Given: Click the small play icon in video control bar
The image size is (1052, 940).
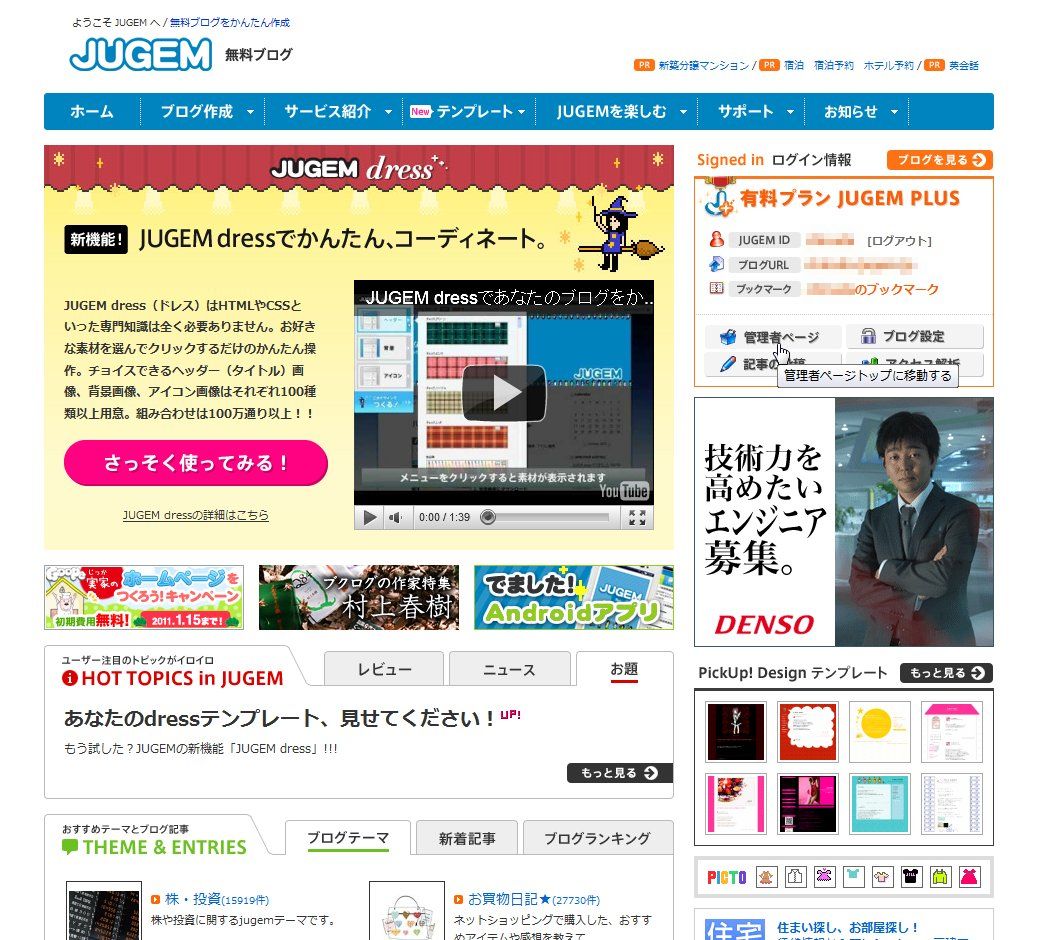Looking at the screenshot, I should [369, 517].
